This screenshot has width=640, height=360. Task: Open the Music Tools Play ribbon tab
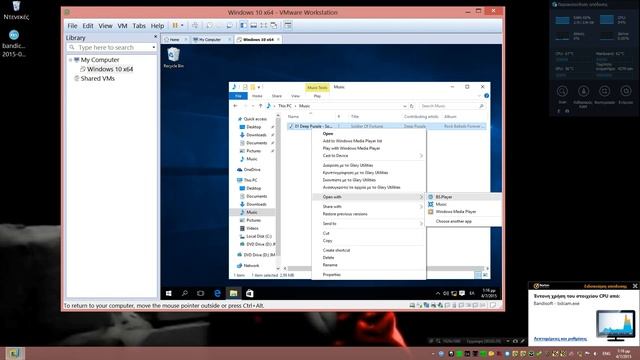(317, 96)
